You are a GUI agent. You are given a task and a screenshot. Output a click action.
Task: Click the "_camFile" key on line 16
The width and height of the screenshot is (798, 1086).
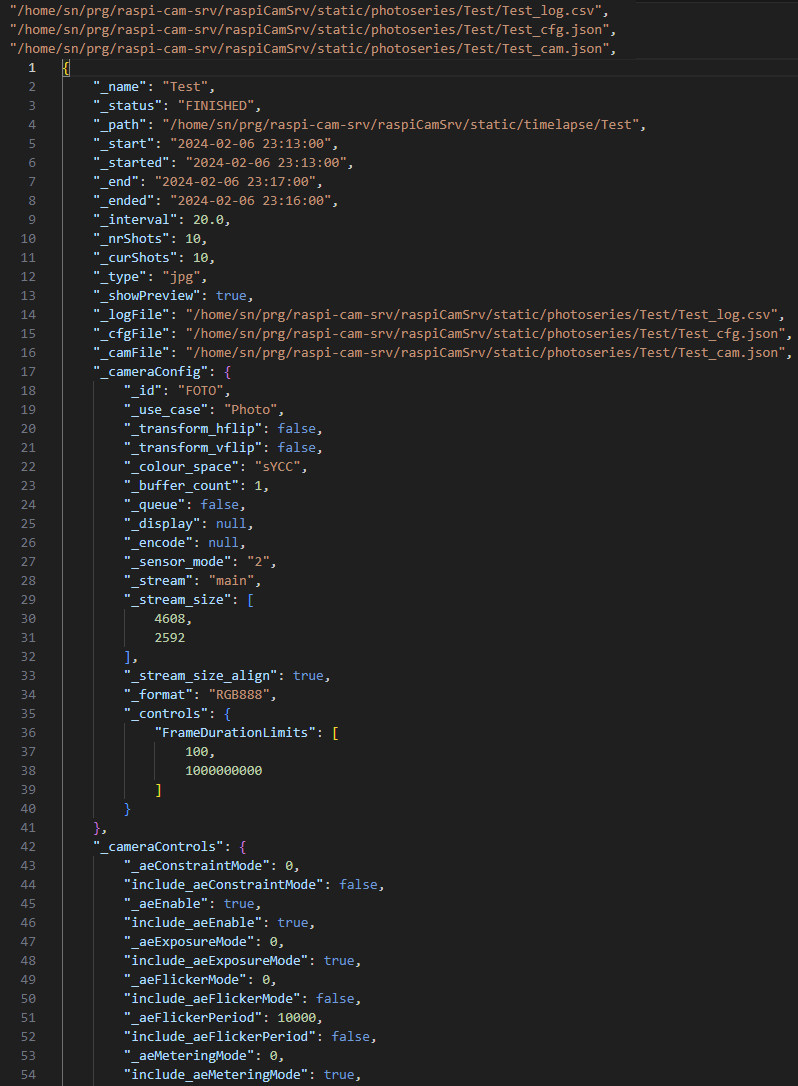coord(132,353)
